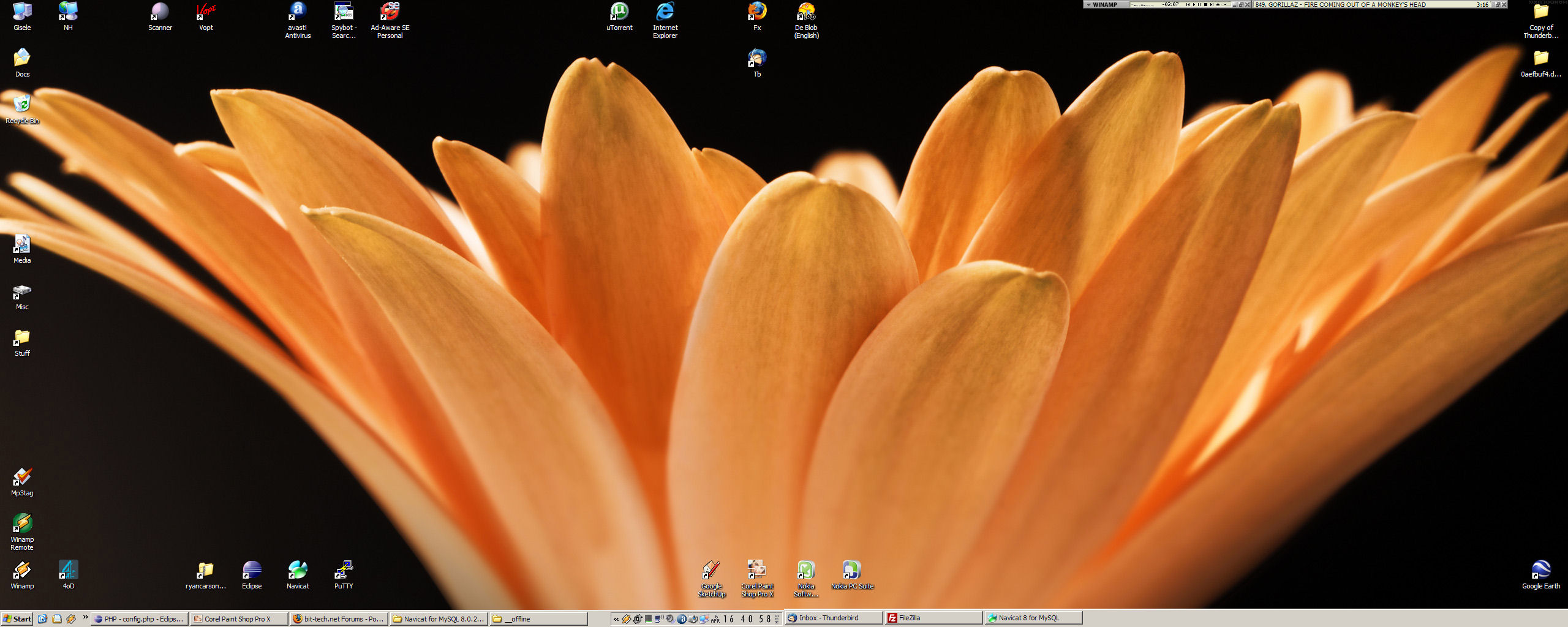Switch to Inbox - Thunderbird window
Image resolution: width=1568 pixels, height=627 pixels.
click(834, 618)
